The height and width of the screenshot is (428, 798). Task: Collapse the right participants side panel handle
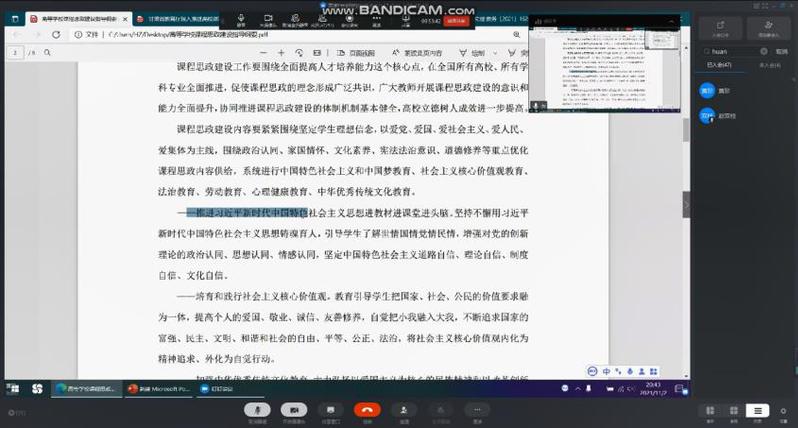pos(686,204)
